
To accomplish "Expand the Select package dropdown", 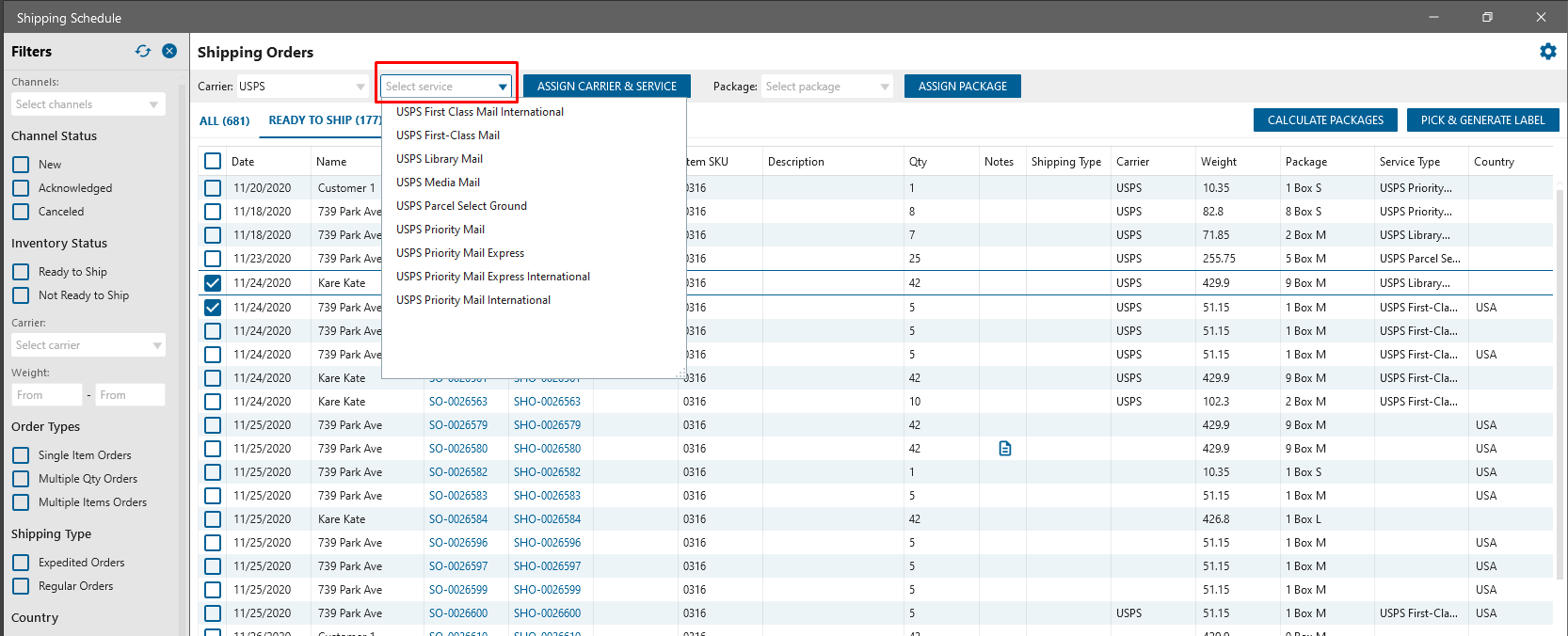I will (826, 87).
